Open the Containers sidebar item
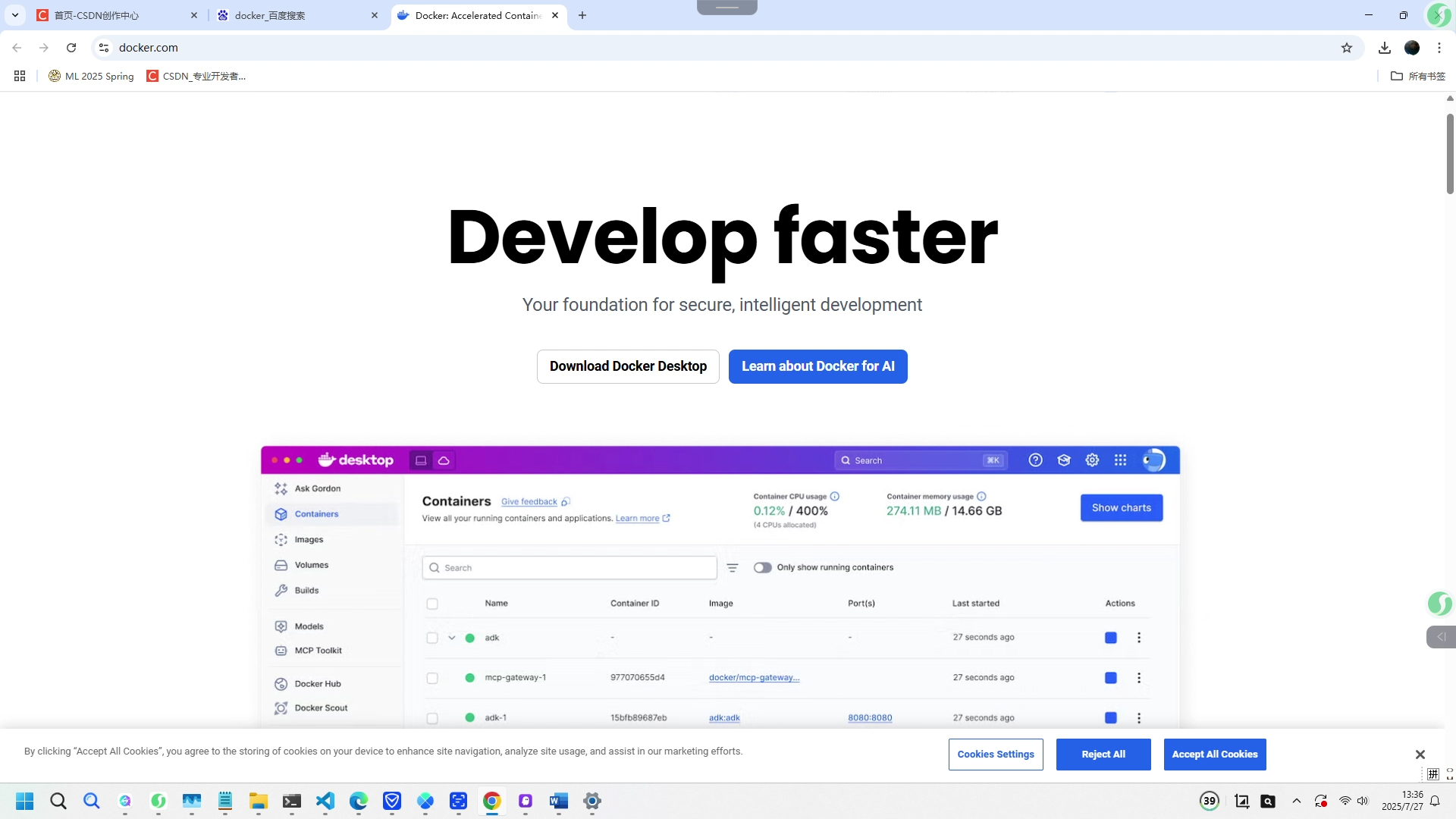Viewport: 1456px width, 819px height. [x=332, y=514]
